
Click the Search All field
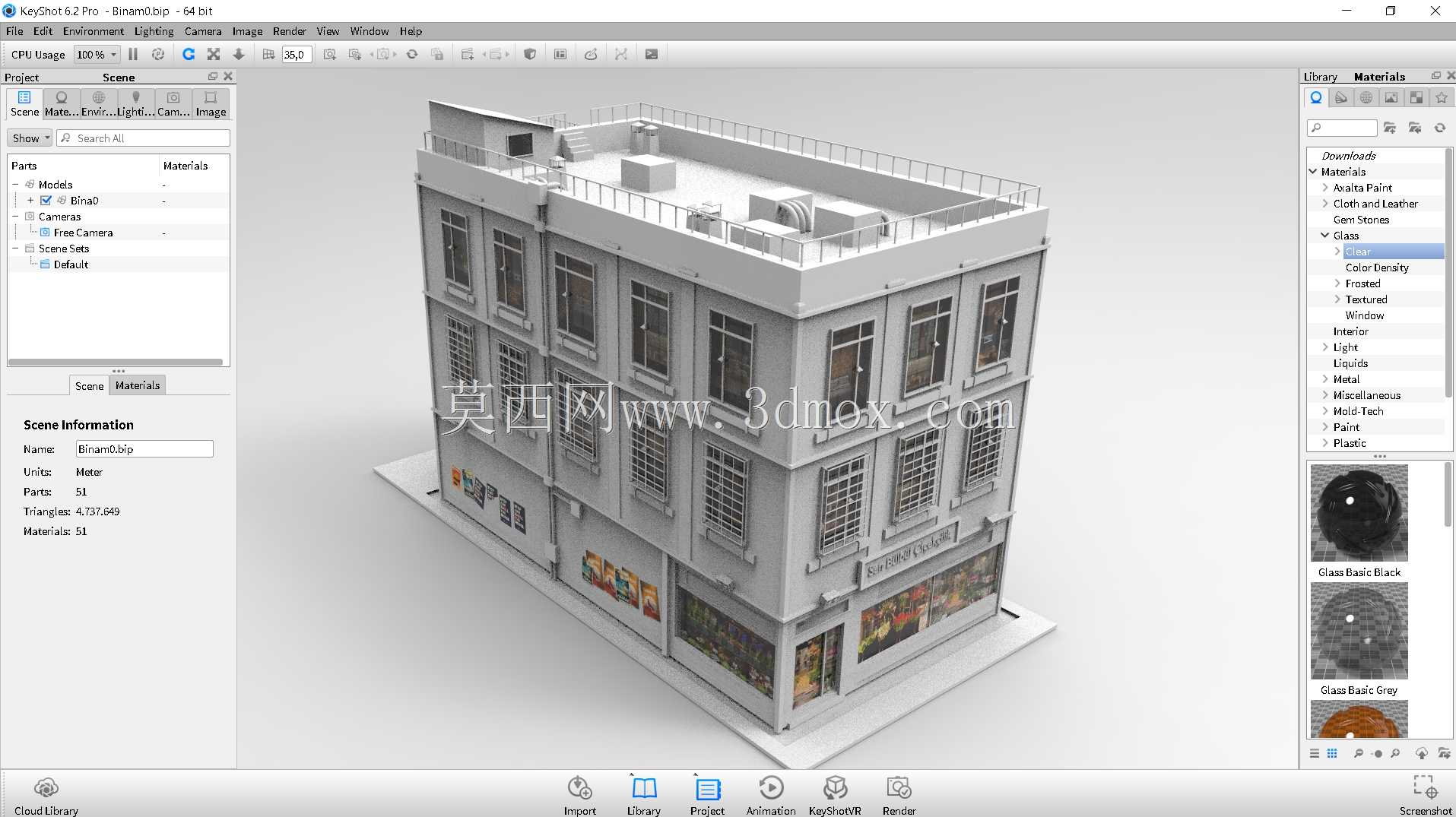pyautogui.click(x=143, y=138)
